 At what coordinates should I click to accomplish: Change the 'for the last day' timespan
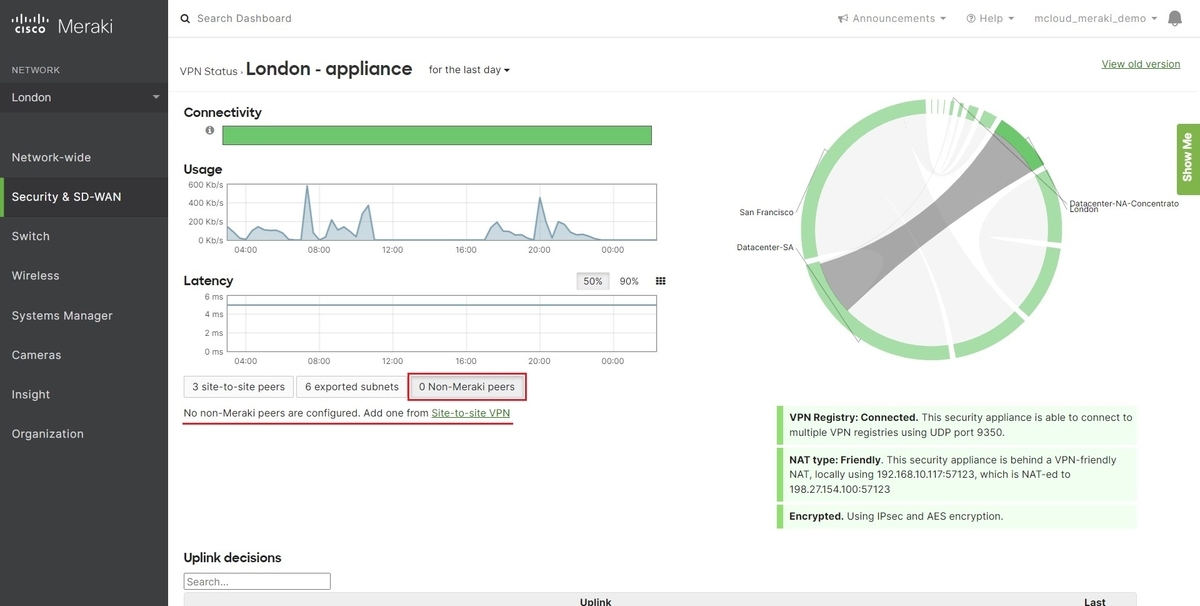click(x=469, y=70)
